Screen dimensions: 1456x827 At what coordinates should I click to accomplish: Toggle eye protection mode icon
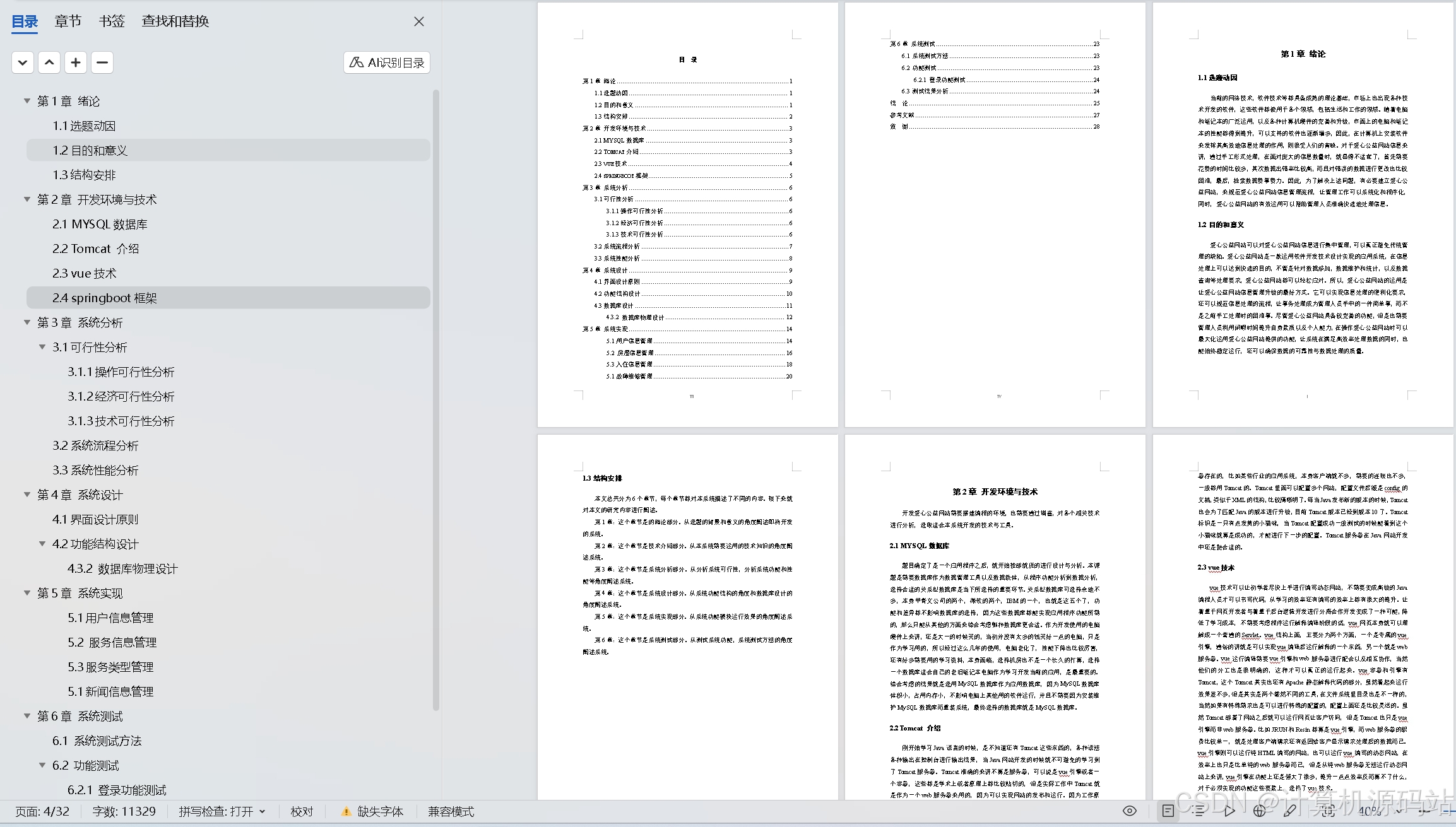(1130, 811)
